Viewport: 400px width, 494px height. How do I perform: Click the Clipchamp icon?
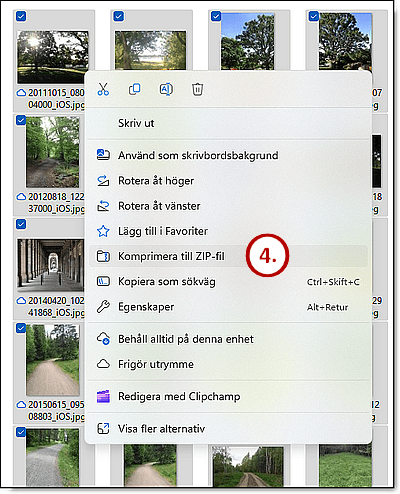[103, 396]
